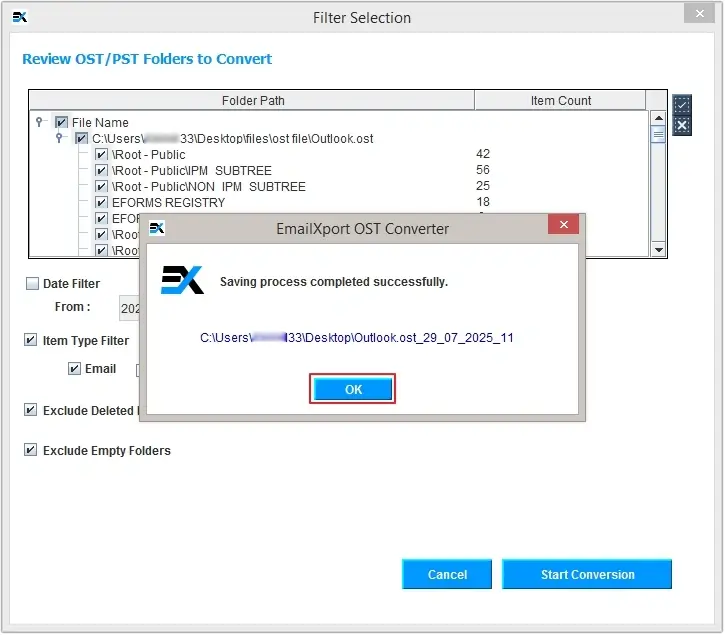725x635 pixels.
Task: Toggle the Date Filter checkbox
Action: click(x=32, y=284)
